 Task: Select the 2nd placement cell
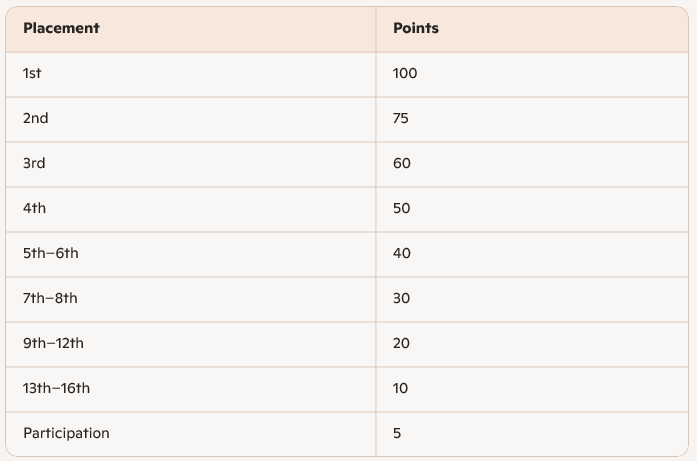pos(36,118)
